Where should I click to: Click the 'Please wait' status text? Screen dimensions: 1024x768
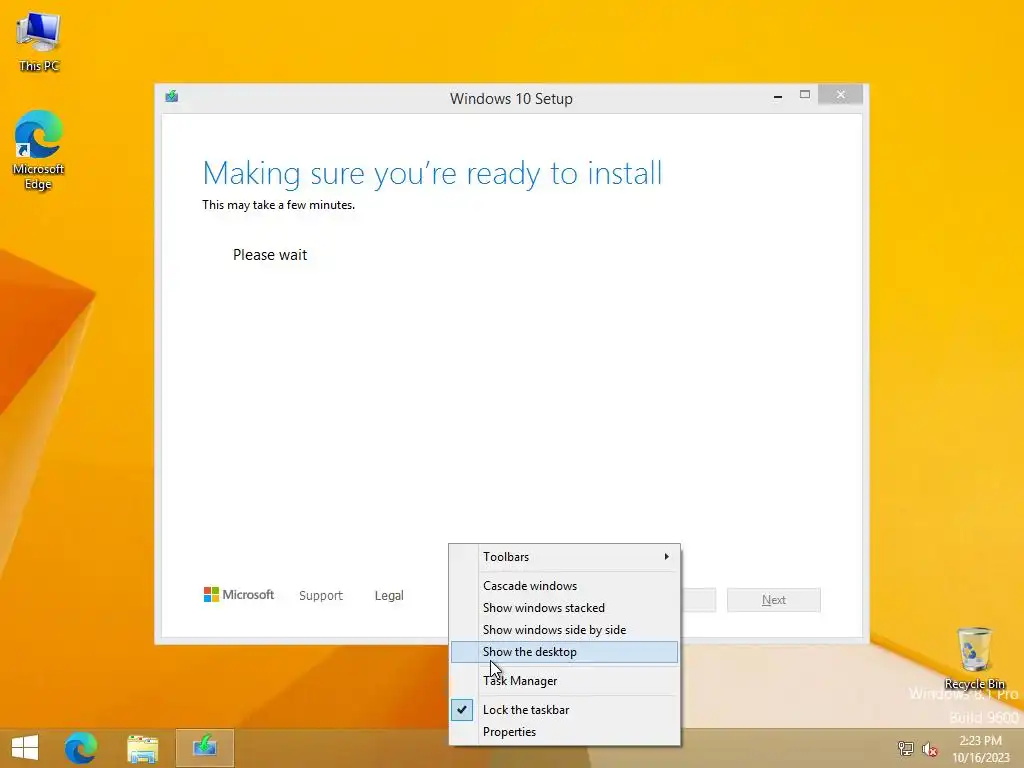pyautogui.click(x=270, y=255)
